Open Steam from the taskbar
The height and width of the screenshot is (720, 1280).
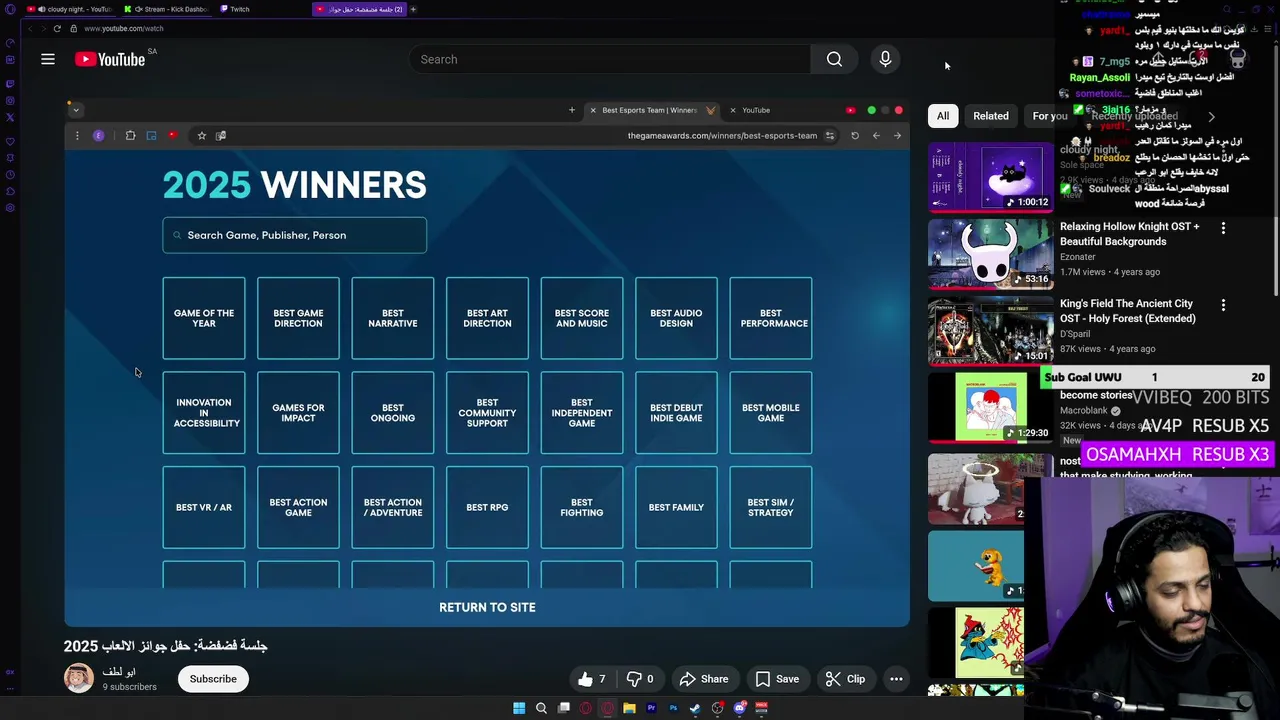coord(695,708)
